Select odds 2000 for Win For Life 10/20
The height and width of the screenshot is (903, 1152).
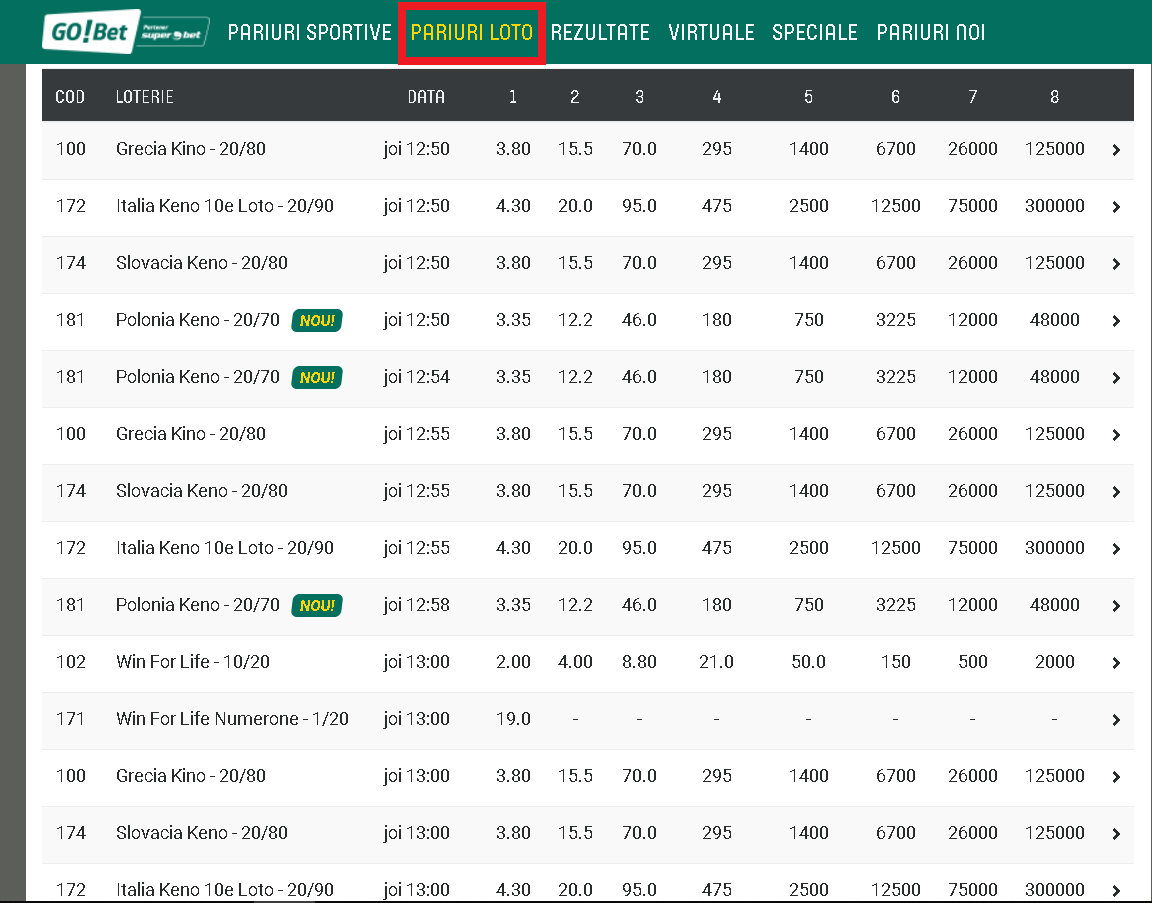coord(1054,662)
